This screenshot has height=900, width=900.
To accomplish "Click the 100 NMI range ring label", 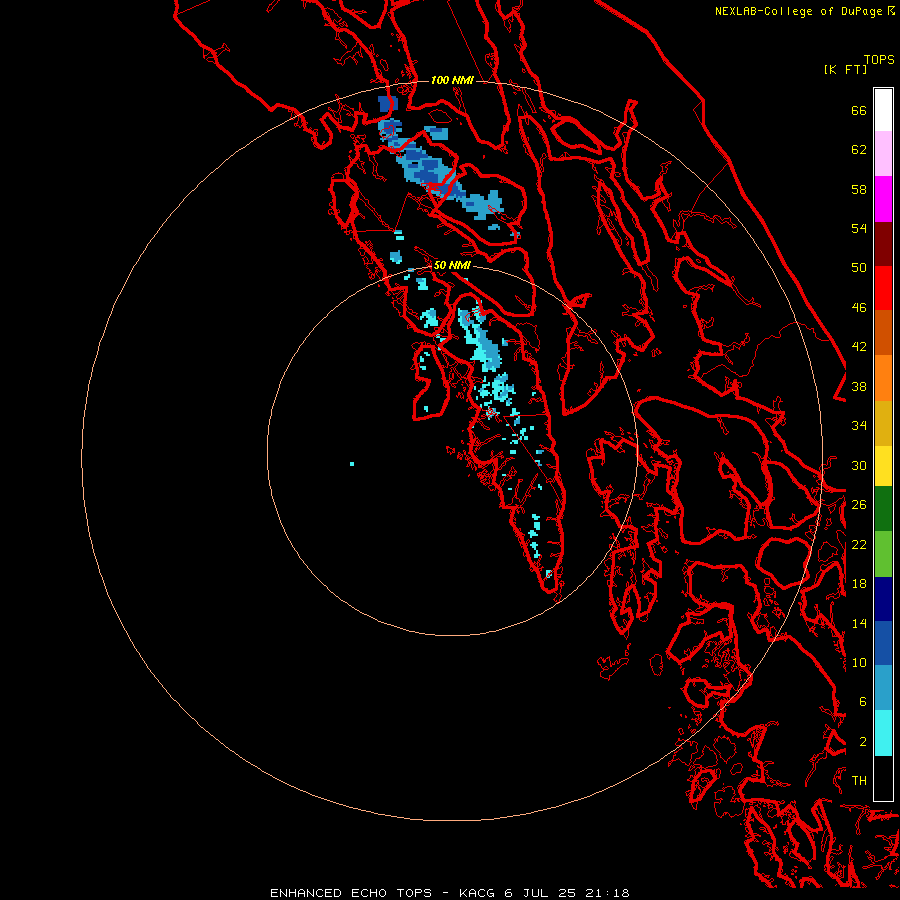I will click(452, 80).
